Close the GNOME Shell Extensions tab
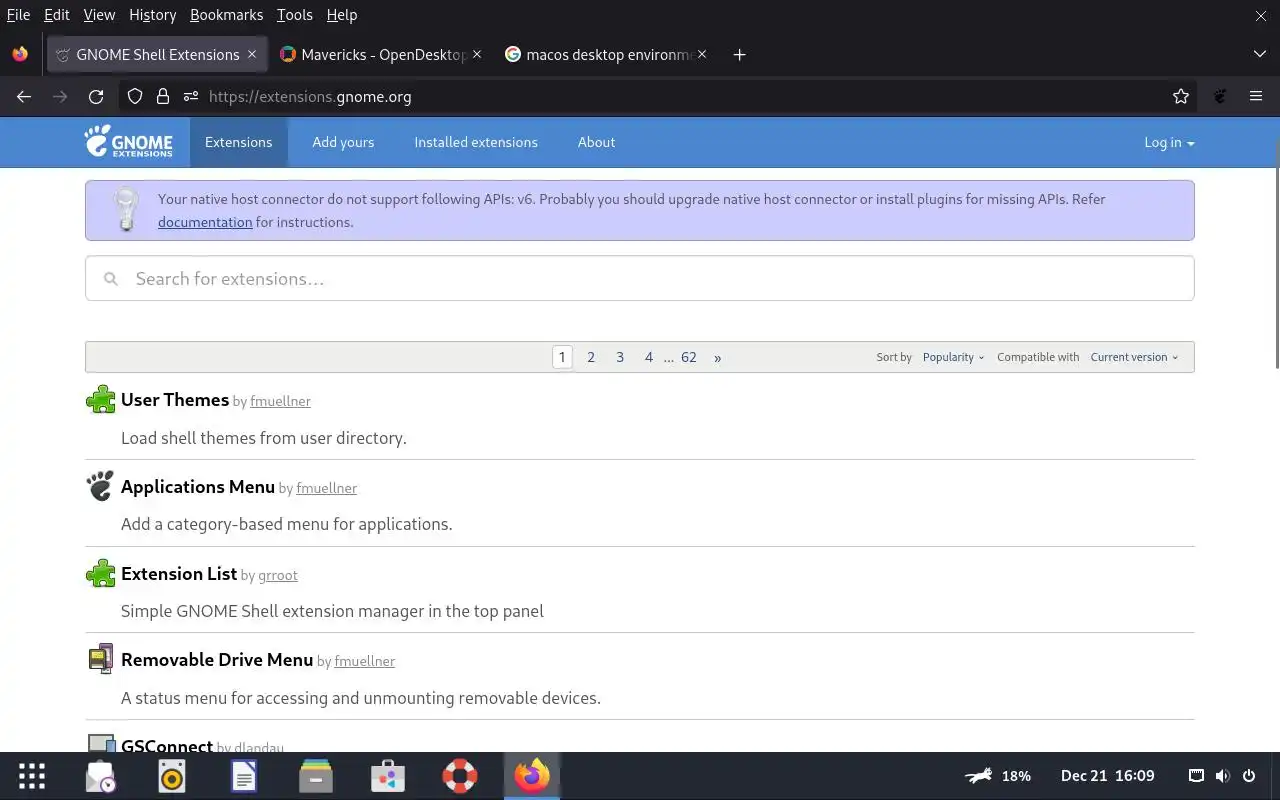Screen dimensions: 1280x800 pos(252,54)
